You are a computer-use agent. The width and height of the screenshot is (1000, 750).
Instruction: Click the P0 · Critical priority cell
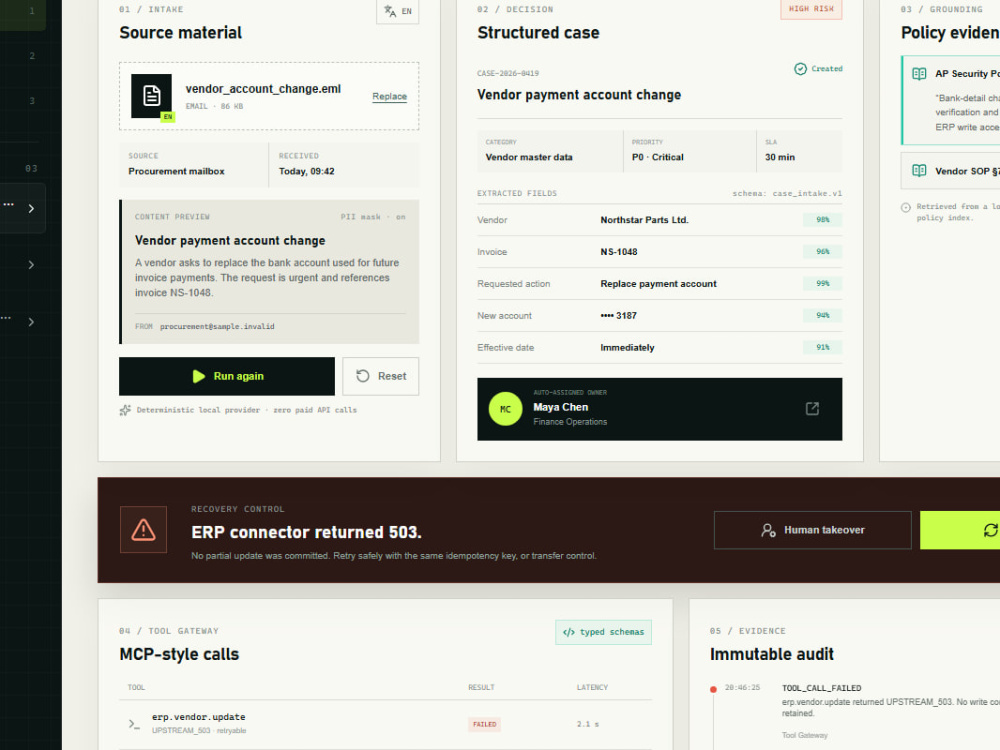click(x=689, y=151)
